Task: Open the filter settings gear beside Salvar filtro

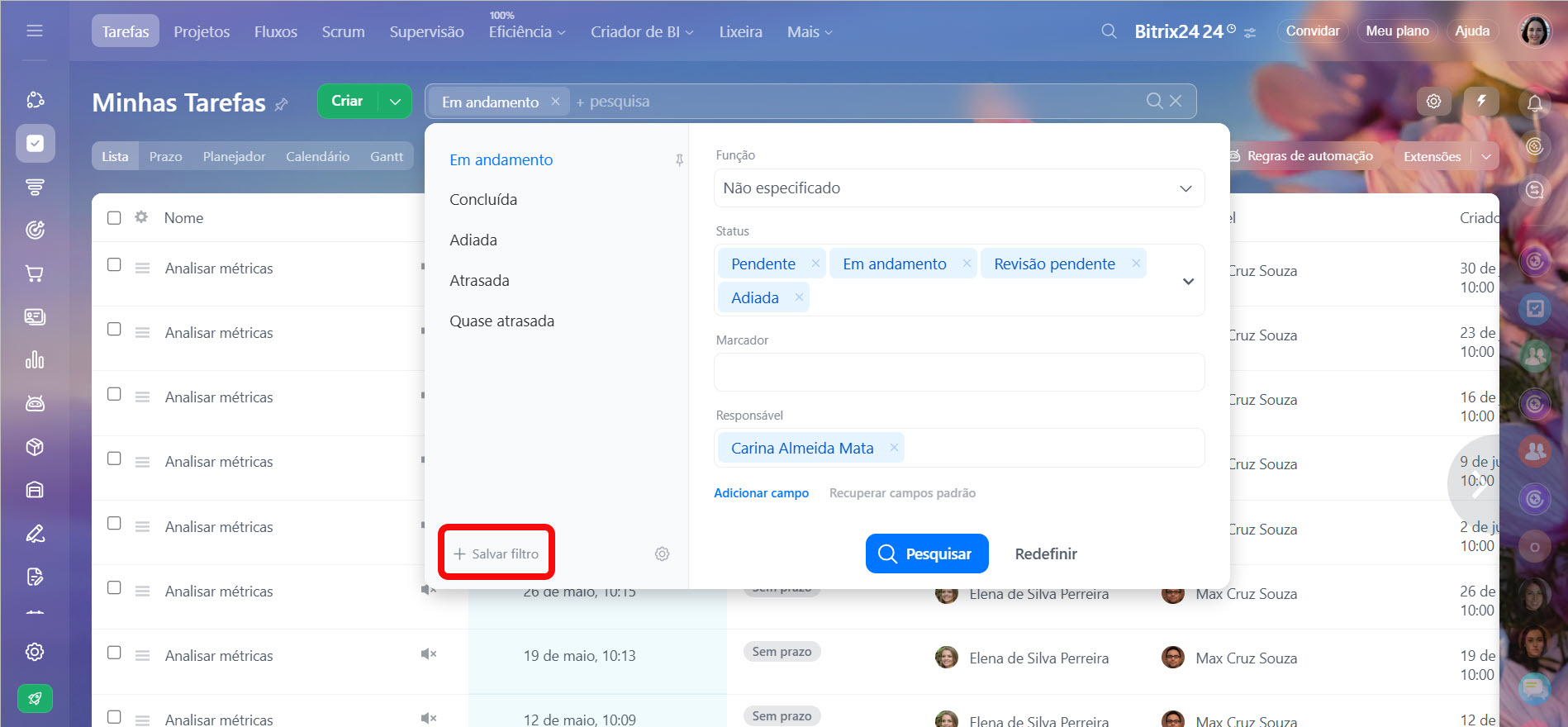Action: coord(662,554)
